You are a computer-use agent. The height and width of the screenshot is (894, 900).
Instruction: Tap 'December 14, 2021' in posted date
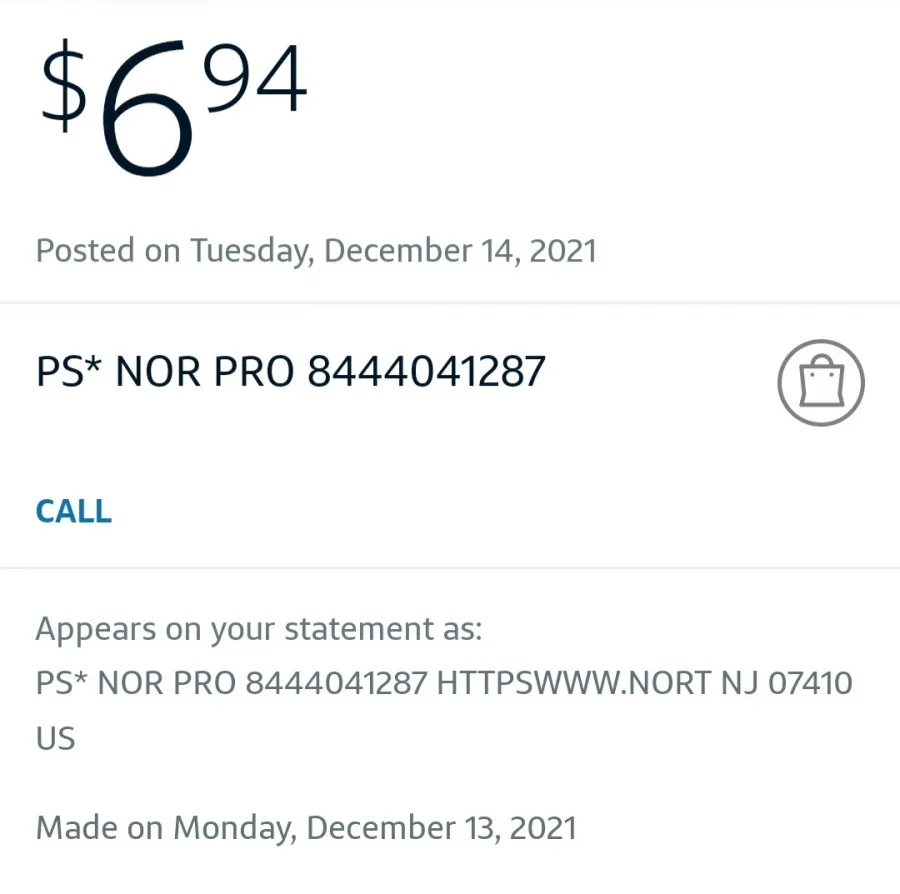point(460,251)
